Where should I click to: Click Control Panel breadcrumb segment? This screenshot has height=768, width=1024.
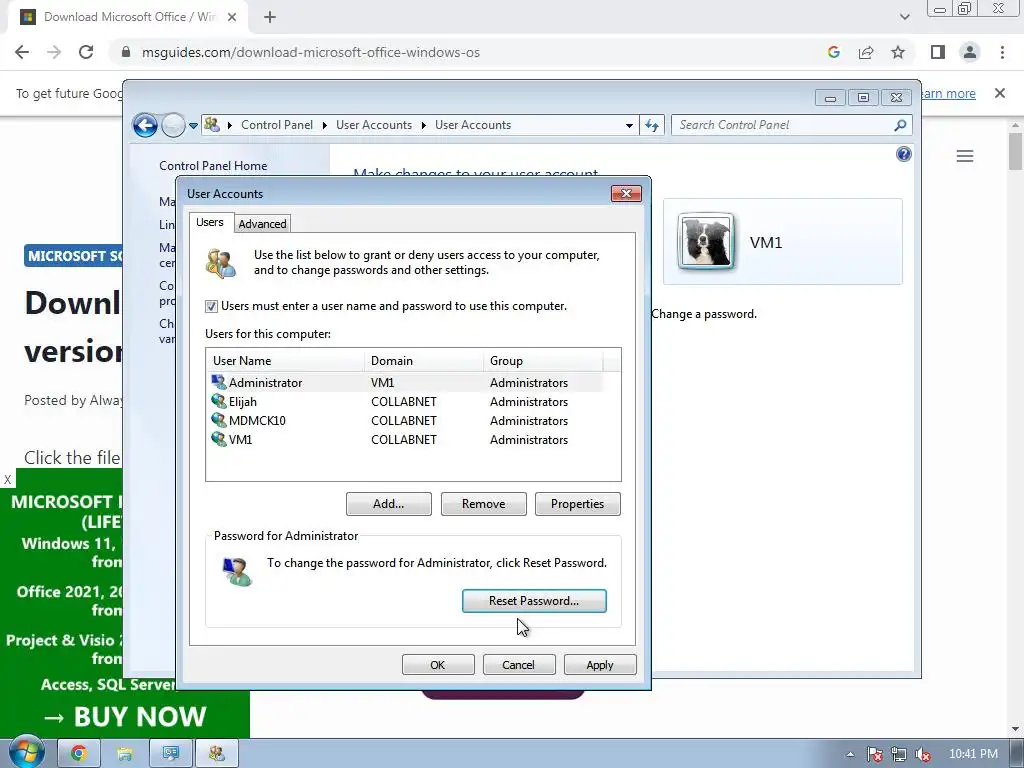[277, 125]
